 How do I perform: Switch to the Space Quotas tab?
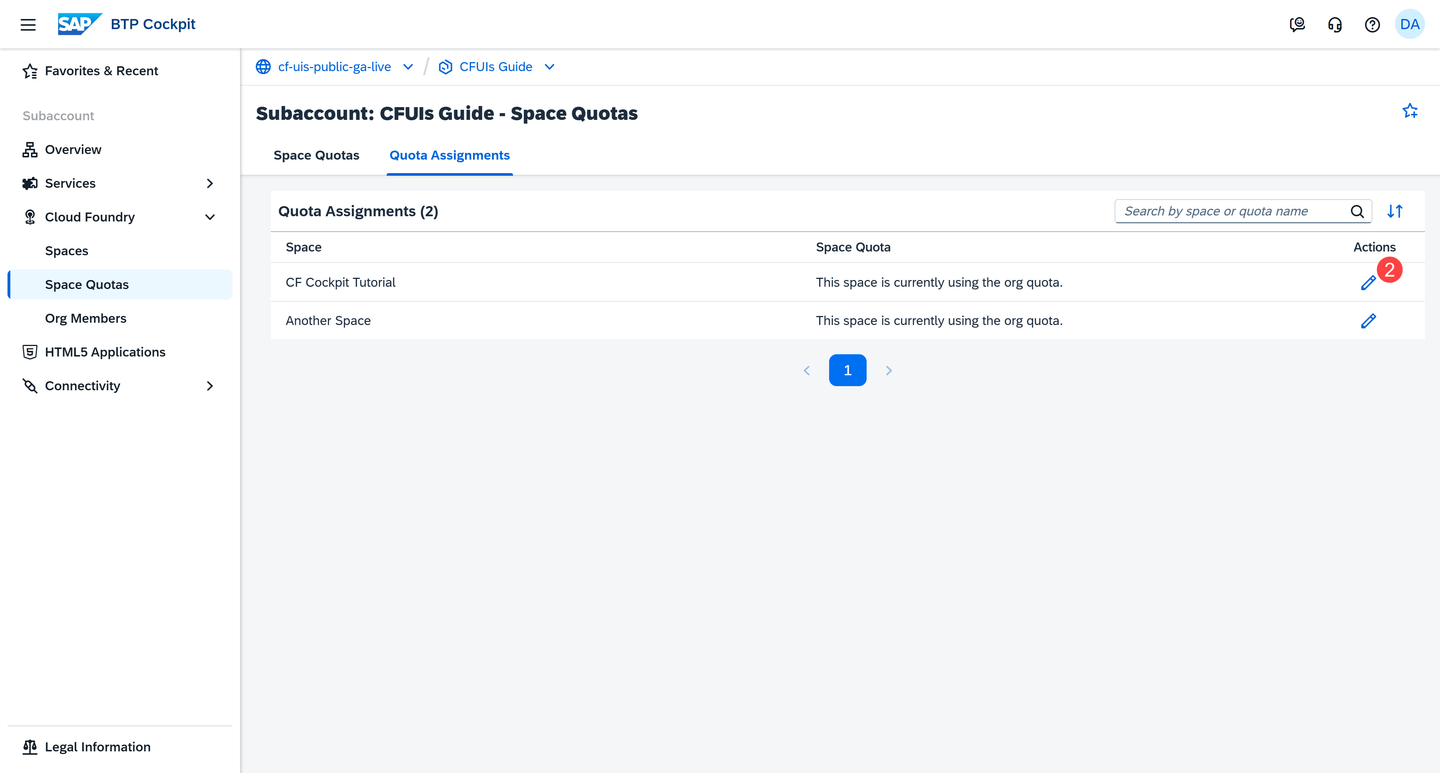(316, 155)
